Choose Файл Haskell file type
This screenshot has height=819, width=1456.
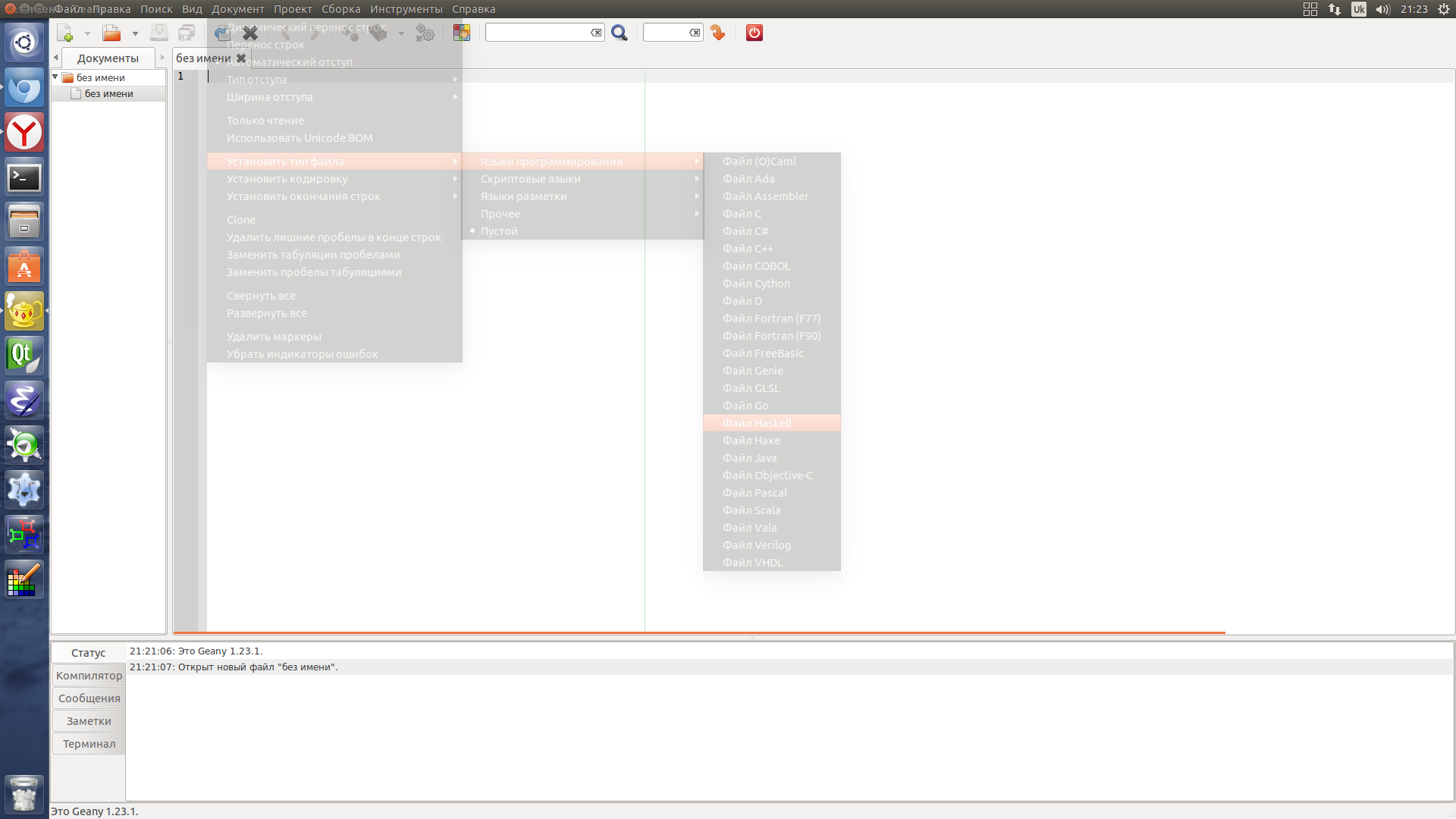click(x=757, y=423)
